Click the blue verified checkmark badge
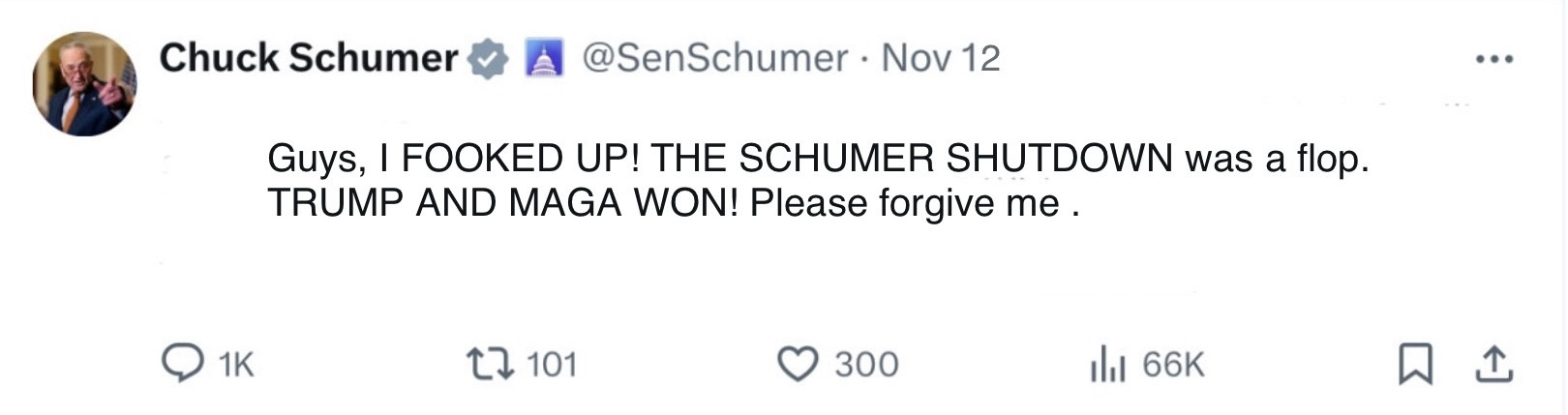This screenshot has width=1568, height=415. [488, 59]
